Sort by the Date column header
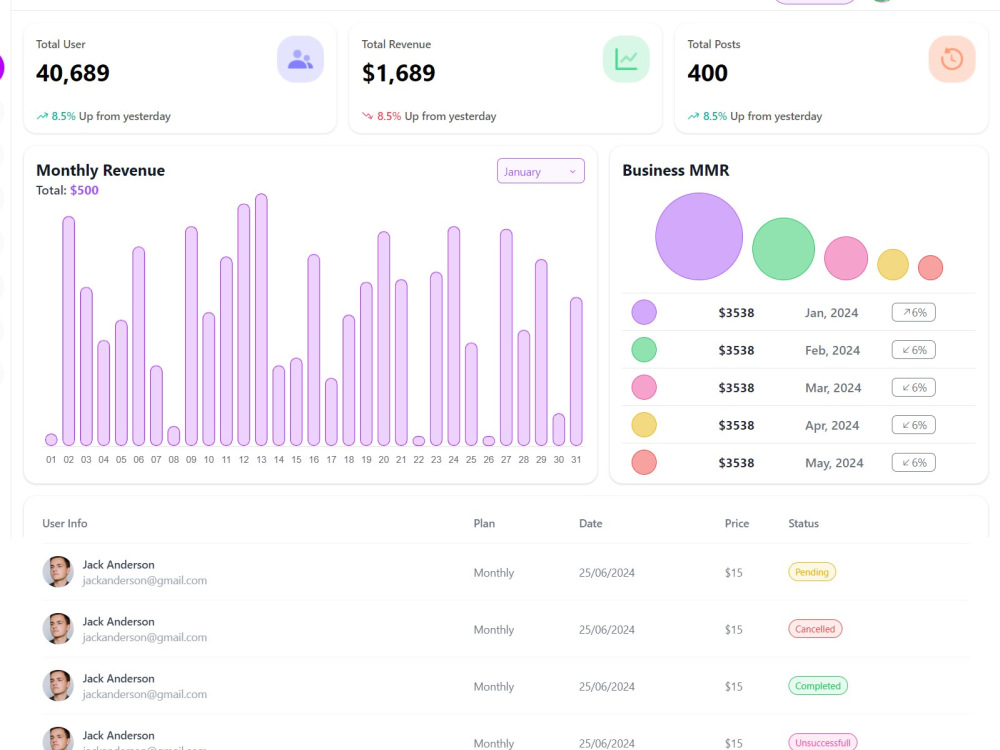Viewport: 1000px width, 750px height. pos(591,524)
